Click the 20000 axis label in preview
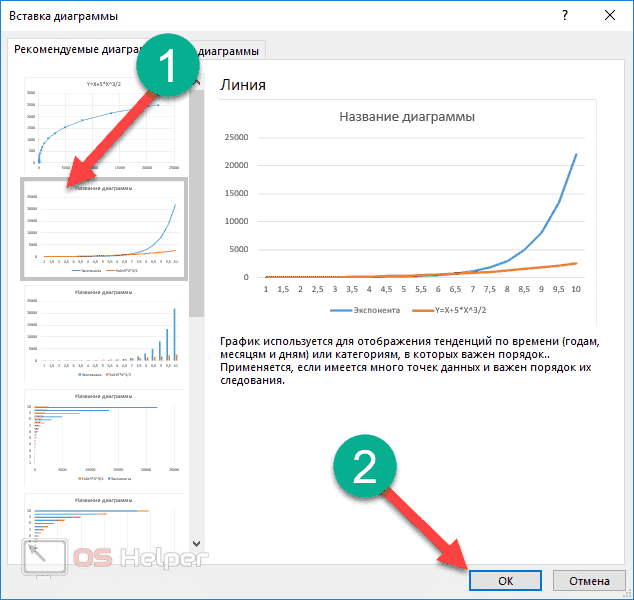This screenshot has height=600, width=634. tap(237, 165)
